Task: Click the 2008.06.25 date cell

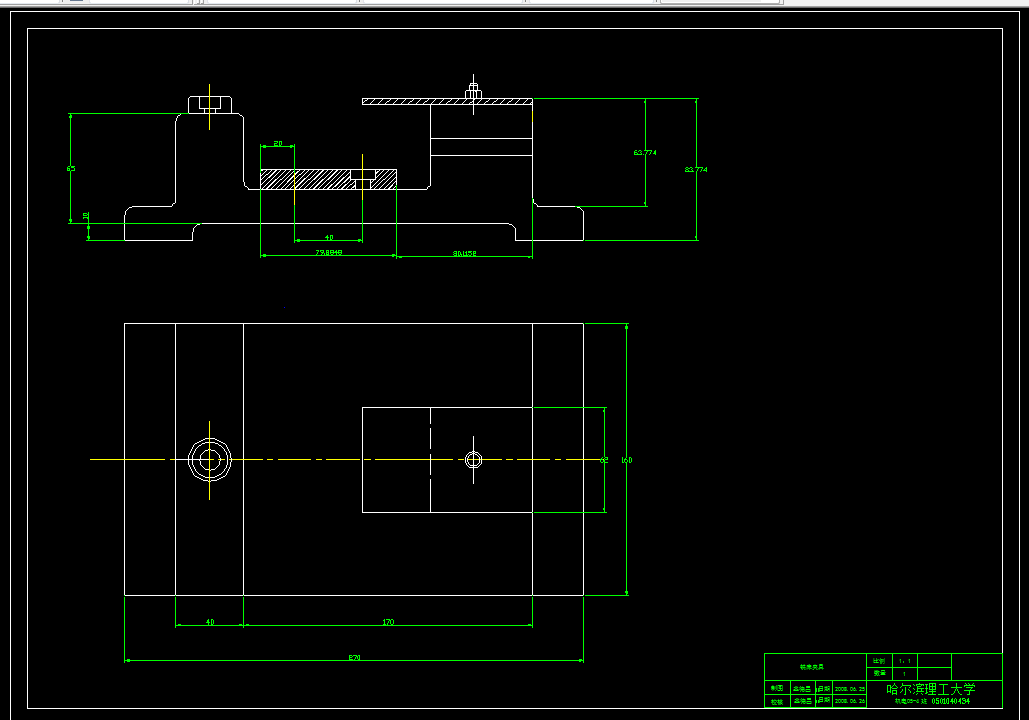Action: (850, 689)
